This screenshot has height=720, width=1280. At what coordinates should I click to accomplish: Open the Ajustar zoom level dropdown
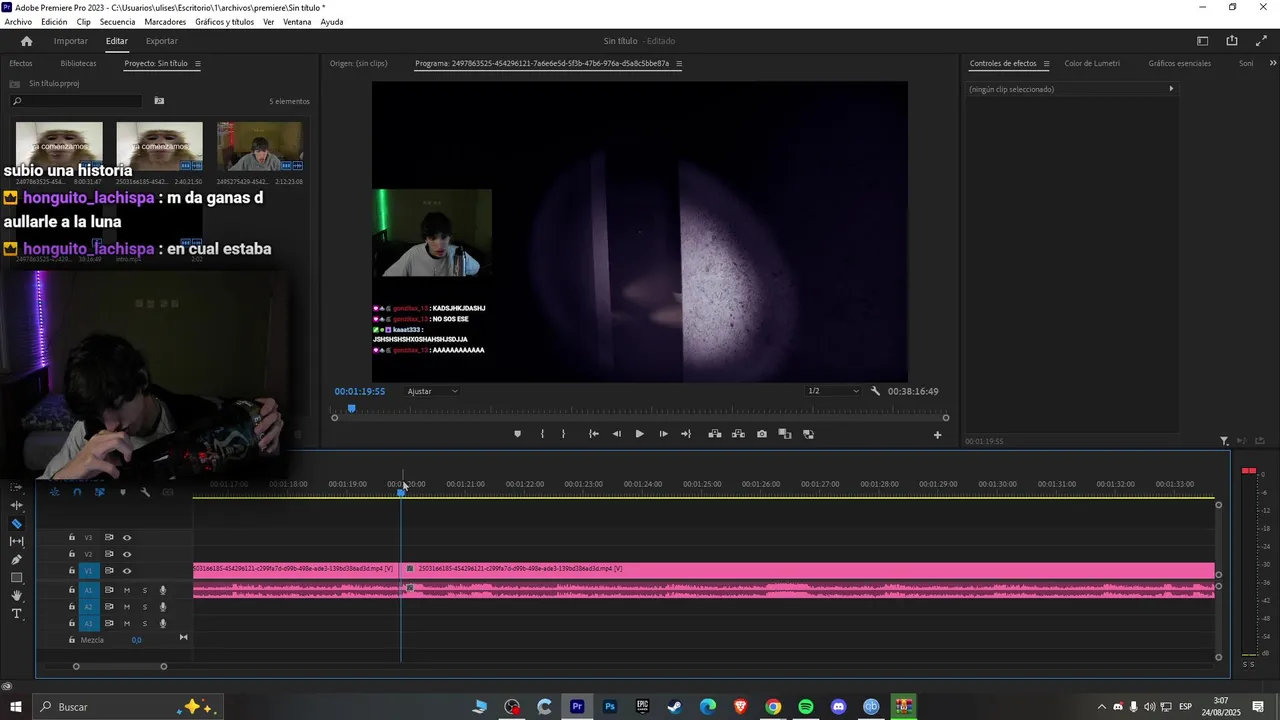coord(433,391)
